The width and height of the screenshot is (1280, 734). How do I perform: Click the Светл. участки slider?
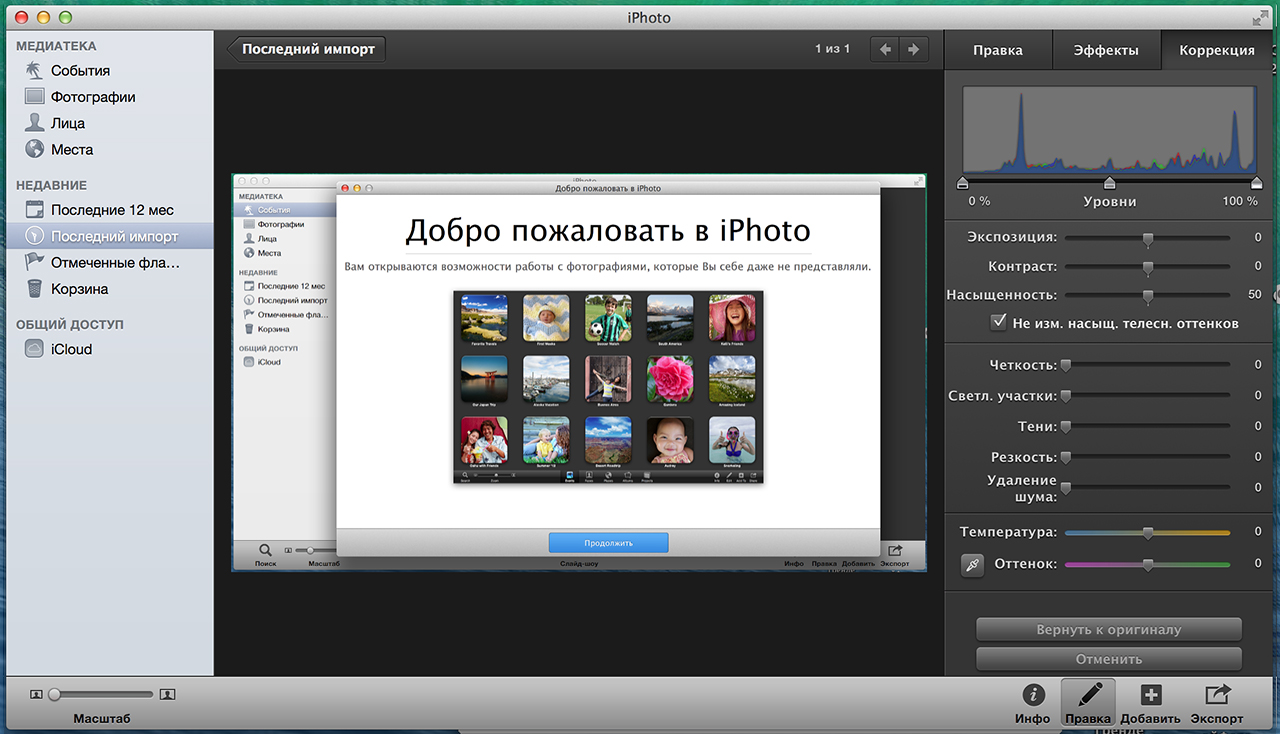1148,396
